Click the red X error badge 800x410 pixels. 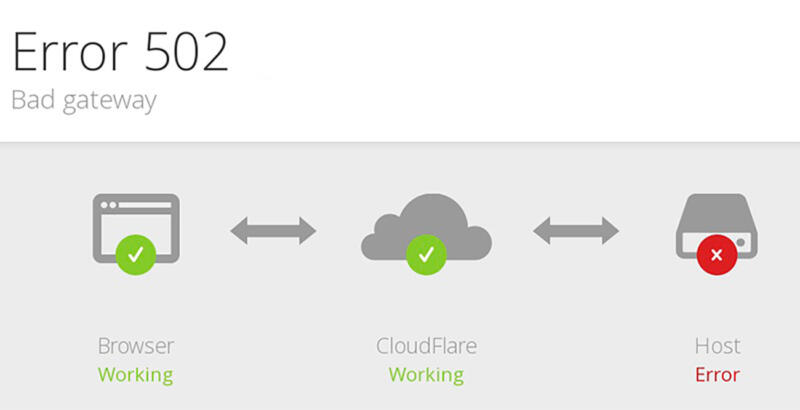click(x=717, y=254)
